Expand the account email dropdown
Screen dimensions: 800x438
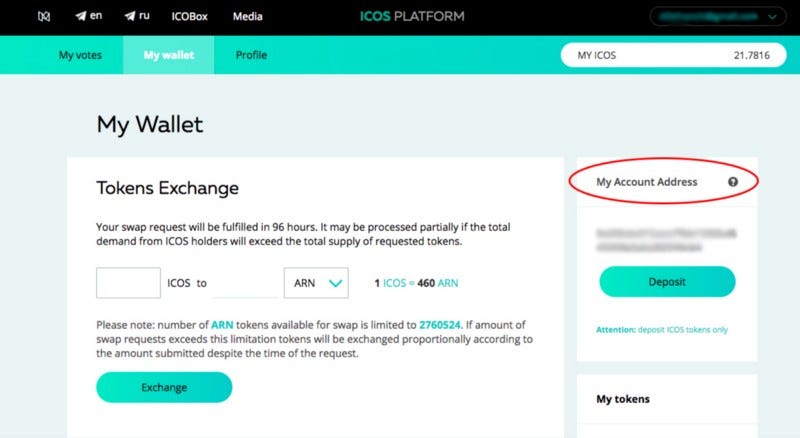pos(718,16)
